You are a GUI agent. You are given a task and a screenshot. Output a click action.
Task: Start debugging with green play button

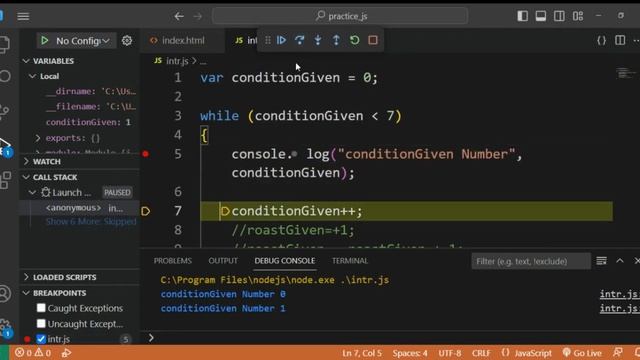click(44, 40)
